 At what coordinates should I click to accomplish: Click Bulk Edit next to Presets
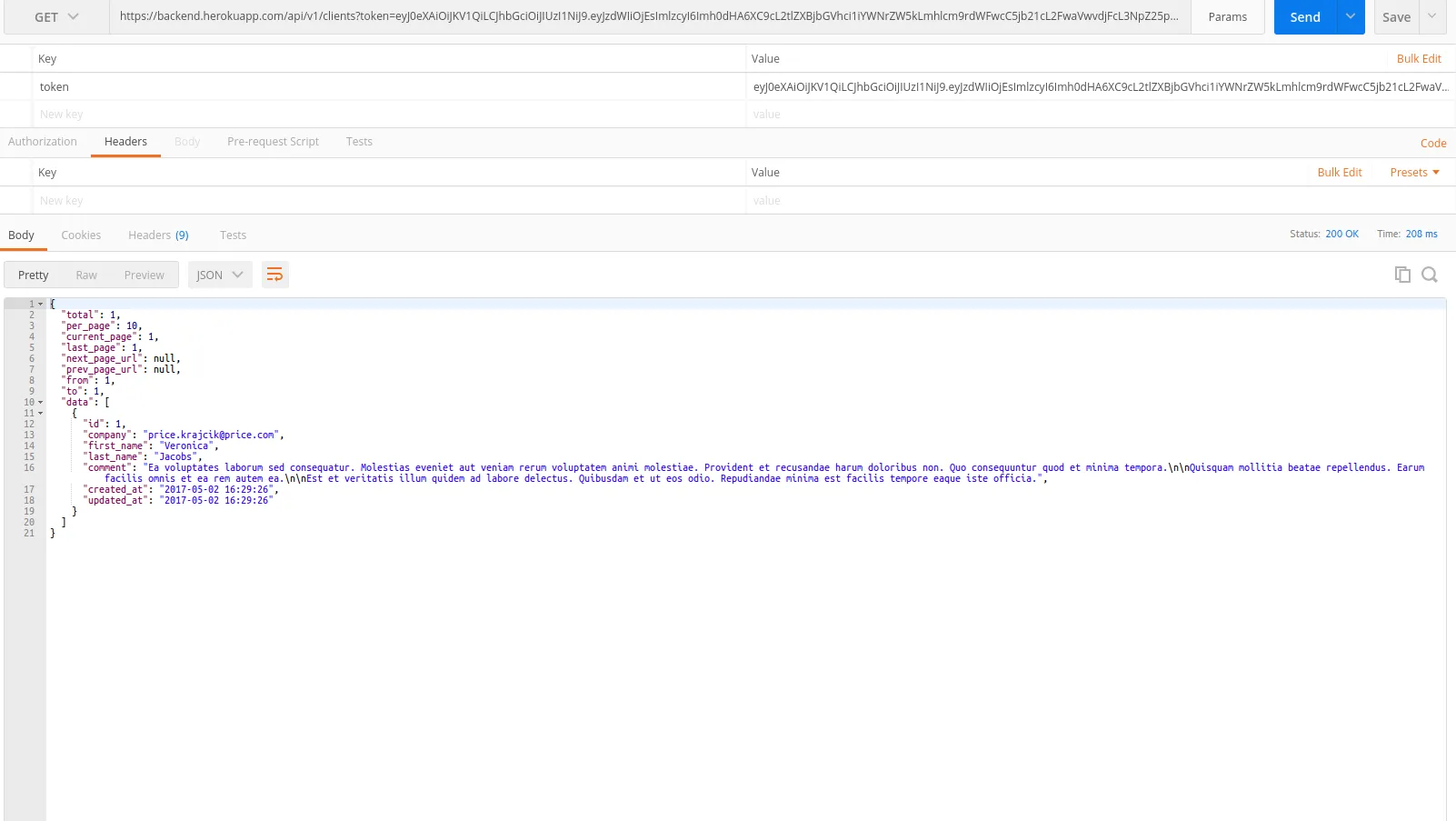coord(1340,173)
